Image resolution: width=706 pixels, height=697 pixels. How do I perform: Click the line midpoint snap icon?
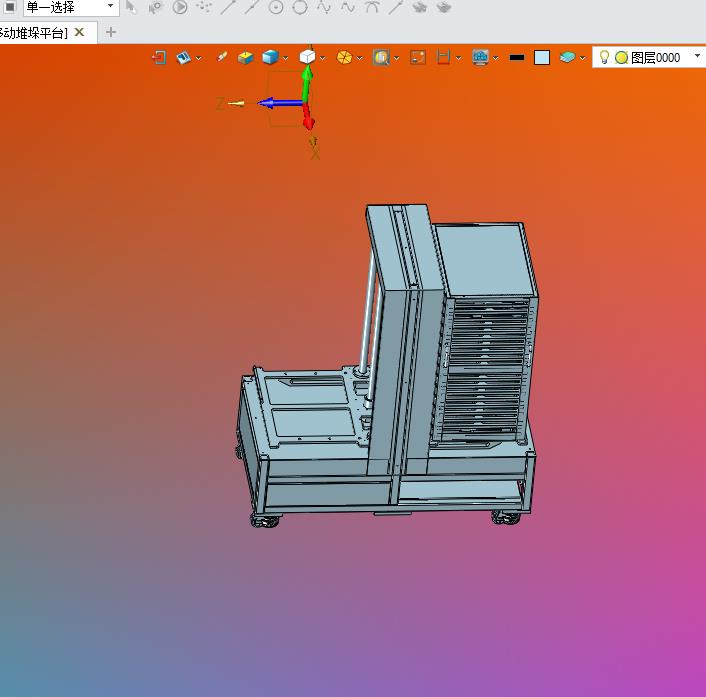(x=252, y=7)
